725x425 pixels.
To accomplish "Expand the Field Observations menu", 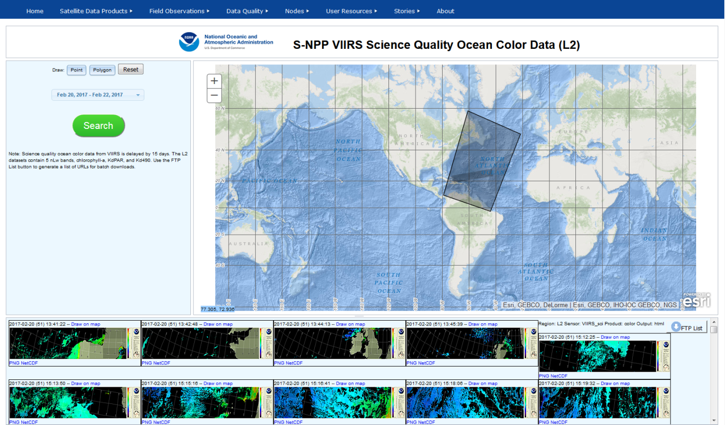I will [x=180, y=11].
